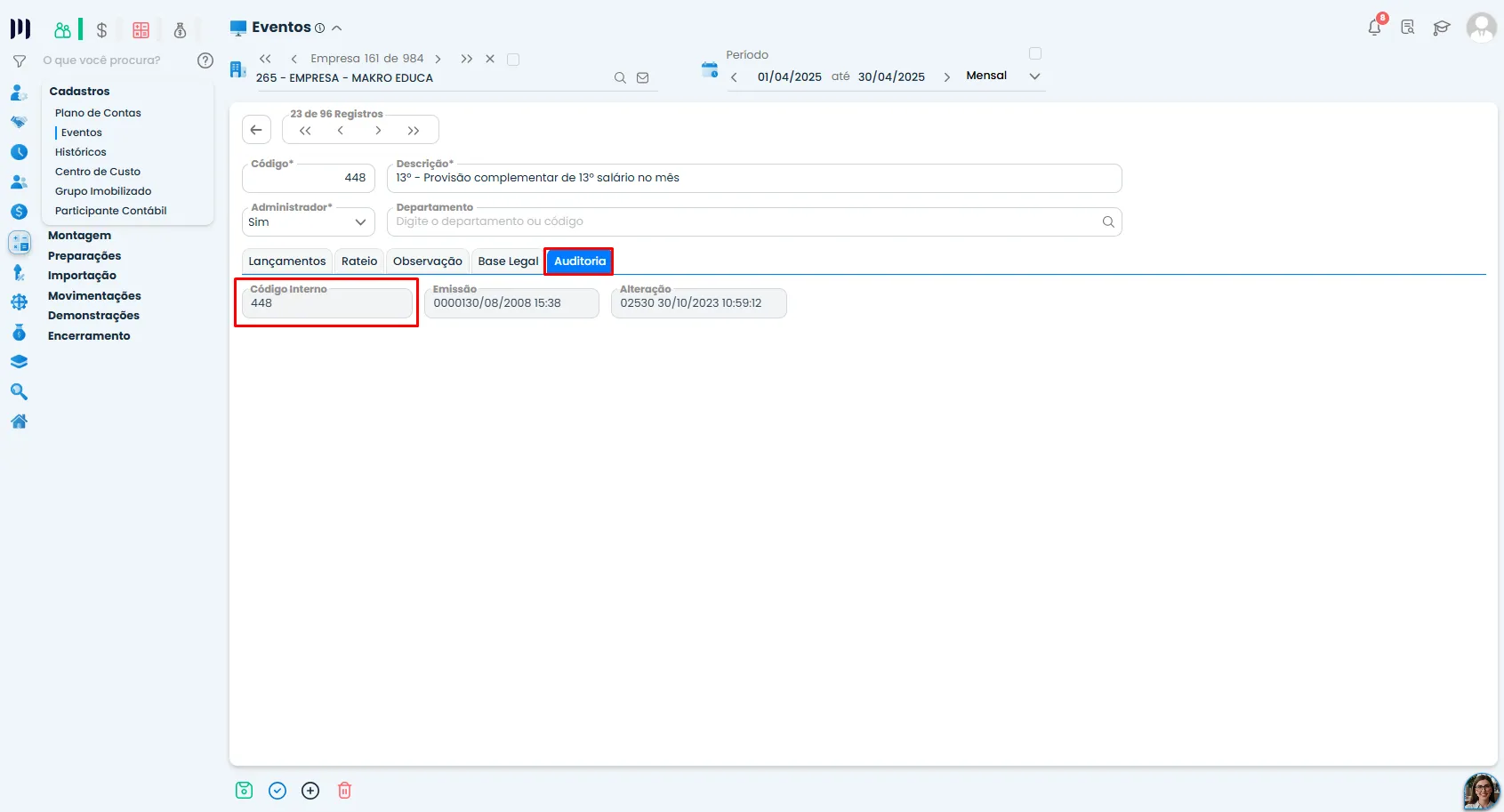This screenshot has width=1504, height=812.
Task: Expand the Mensal period dropdown
Action: [1034, 76]
